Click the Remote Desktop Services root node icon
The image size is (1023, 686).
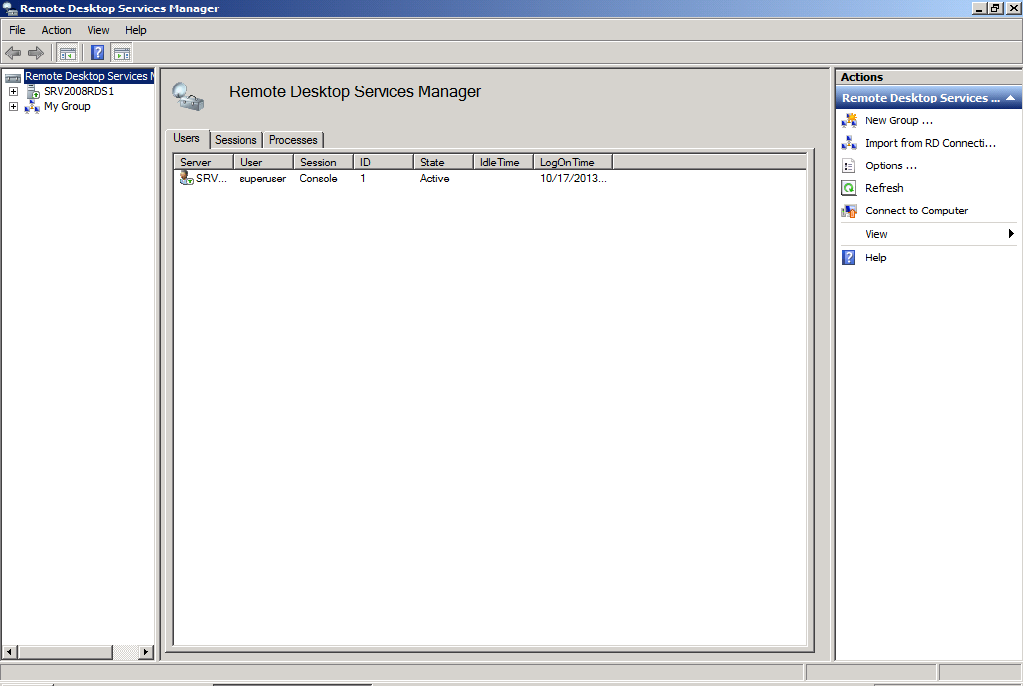tap(13, 77)
